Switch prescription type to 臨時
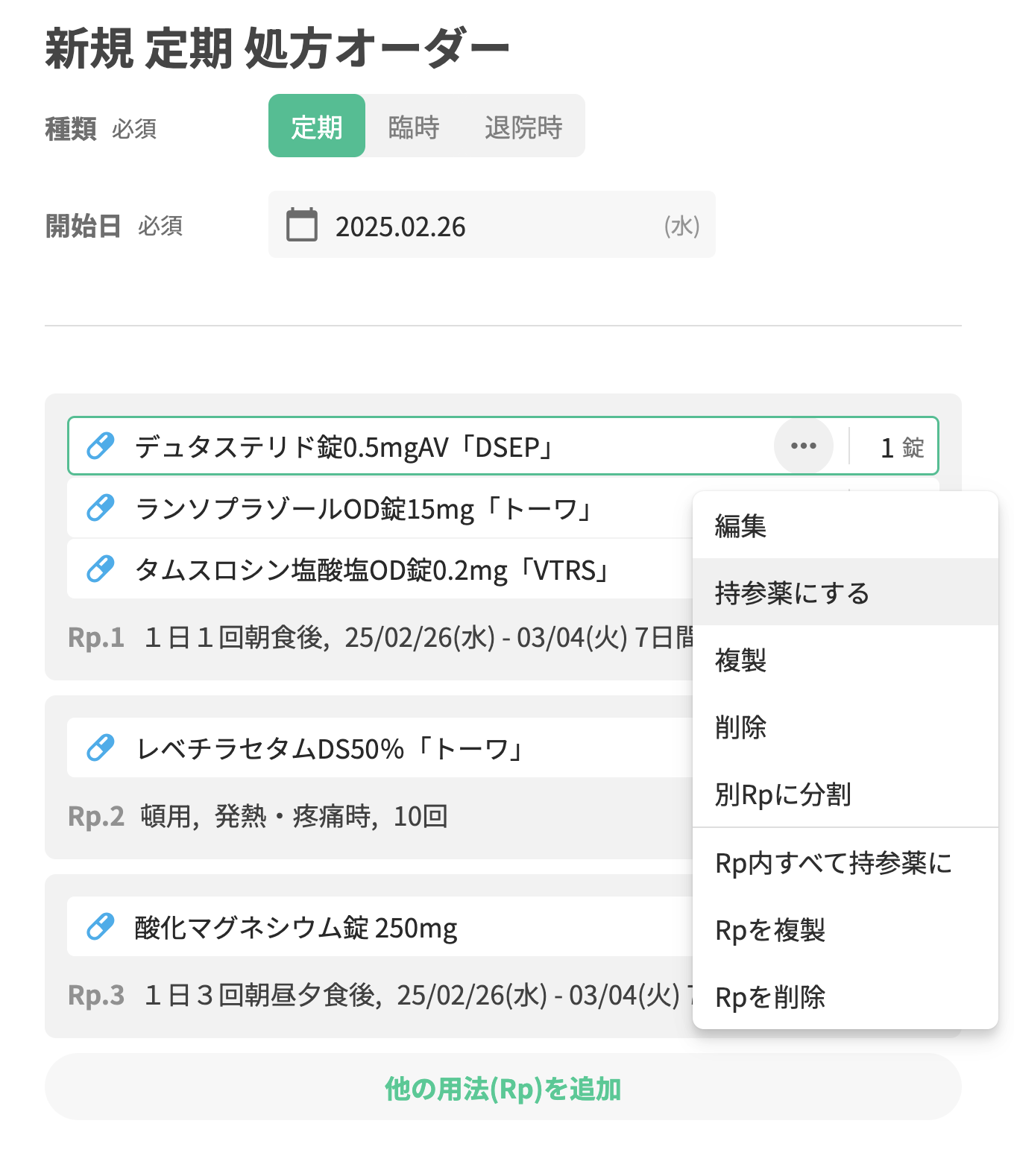Screen dimensions: 1014x1176 coord(414,127)
